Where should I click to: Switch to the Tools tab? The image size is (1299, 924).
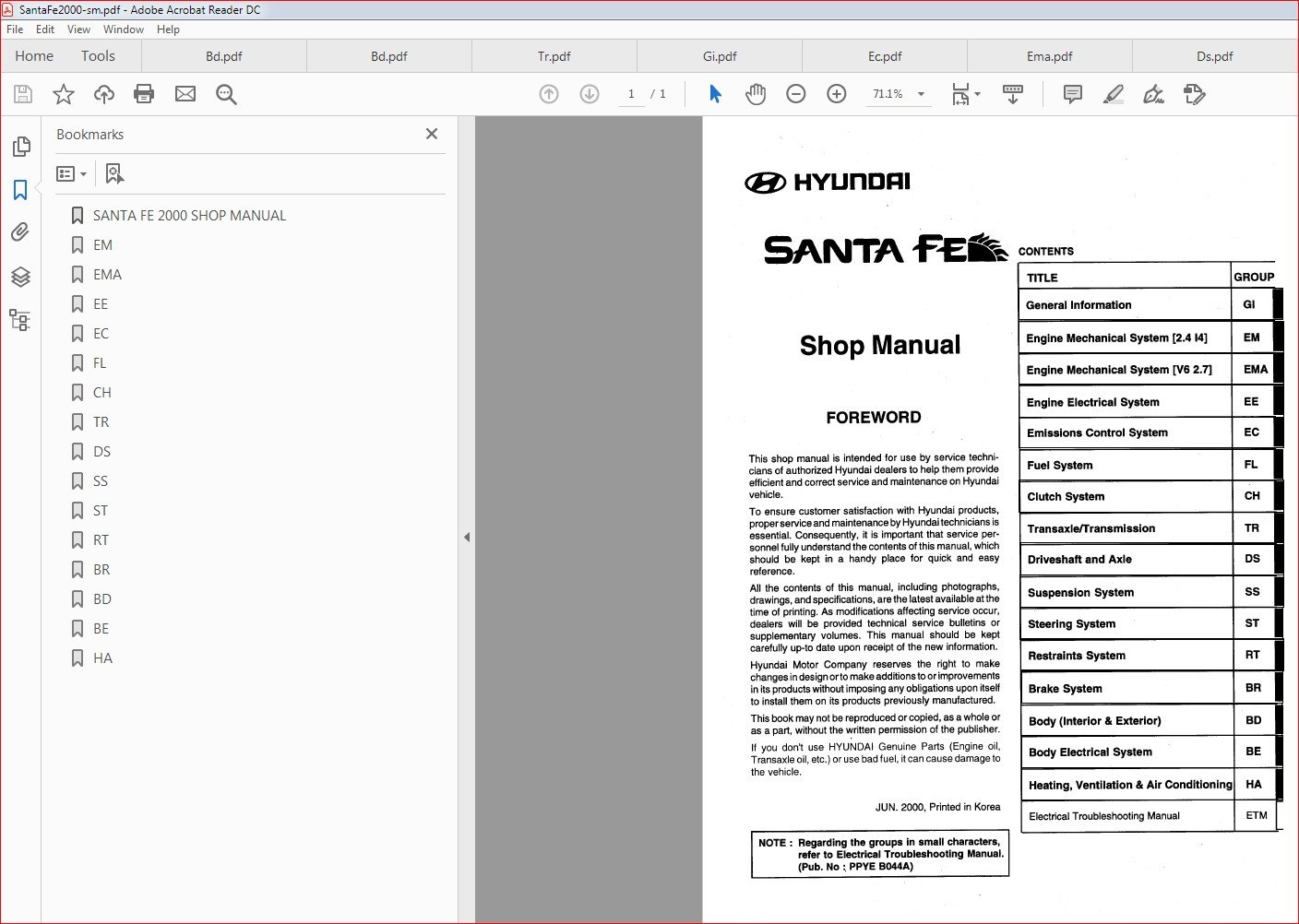tap(98, 56)
